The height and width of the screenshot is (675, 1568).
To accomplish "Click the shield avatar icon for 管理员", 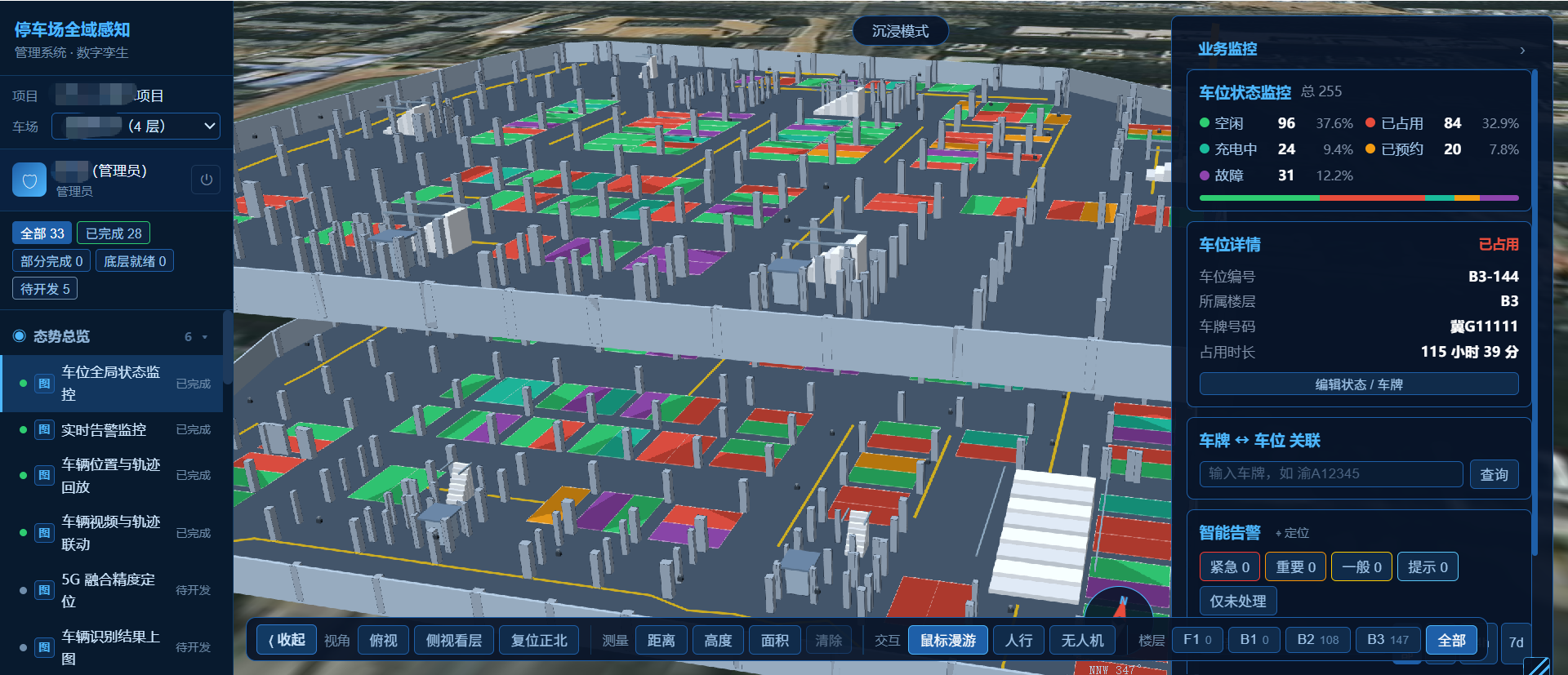I will [29, 180].
